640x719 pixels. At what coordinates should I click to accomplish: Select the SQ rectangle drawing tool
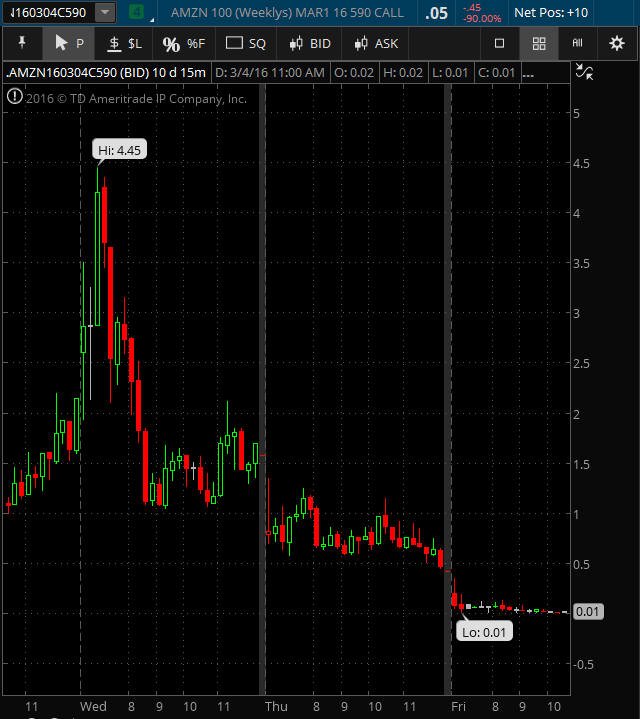pyautogui.click(x=246, y=44)
